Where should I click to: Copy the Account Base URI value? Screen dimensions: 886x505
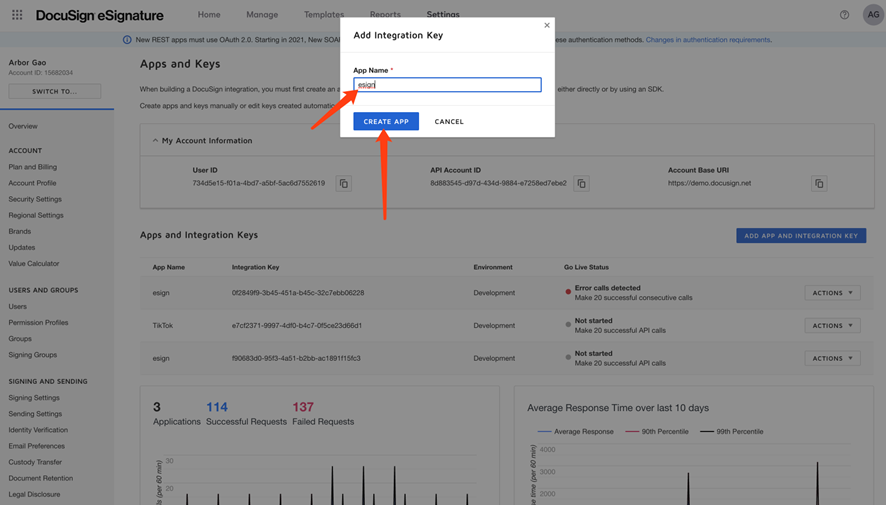[x=819, y=184]
